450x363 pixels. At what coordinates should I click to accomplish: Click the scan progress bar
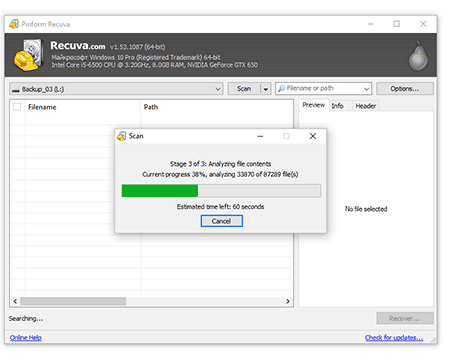(221, 191)
